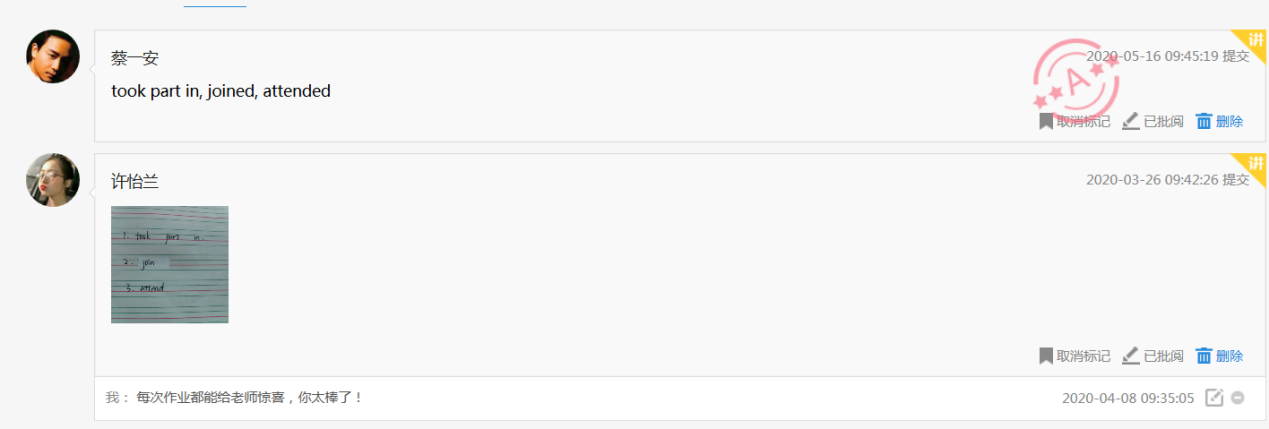The width and height of the screenshot is (1269, 429).
Task: Click the bookmark icon on 许怡兰's submission
Action: click(1046, 356)
